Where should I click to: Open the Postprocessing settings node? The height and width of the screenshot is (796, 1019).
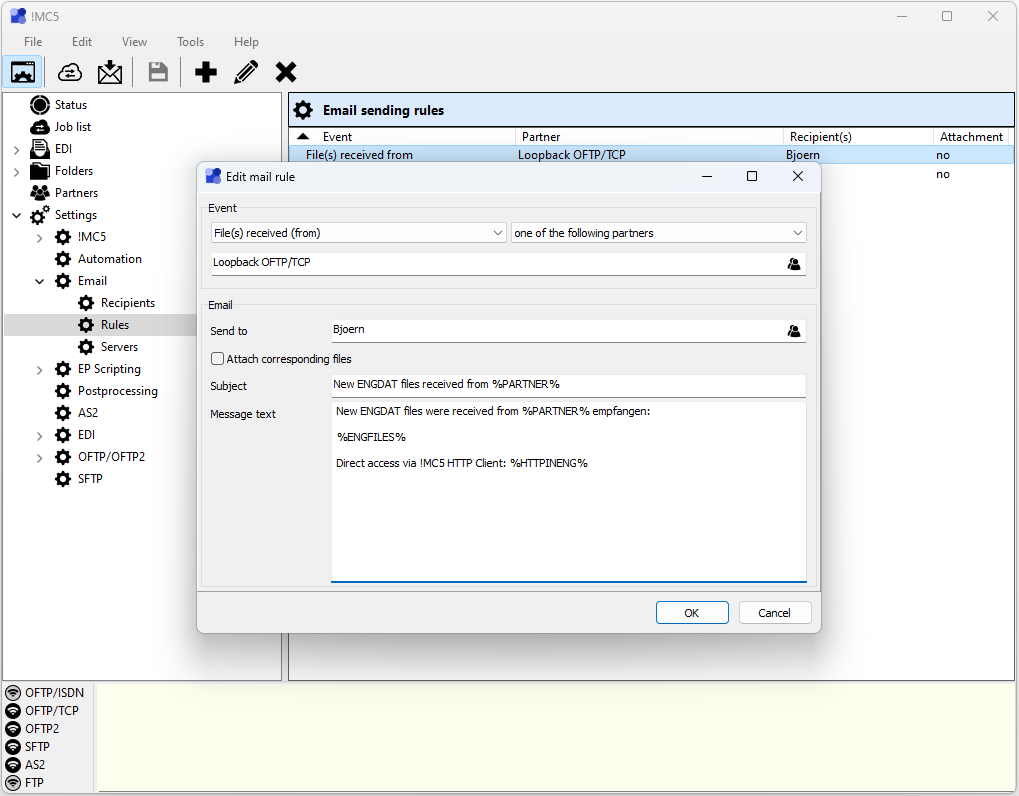coord(118,391)
